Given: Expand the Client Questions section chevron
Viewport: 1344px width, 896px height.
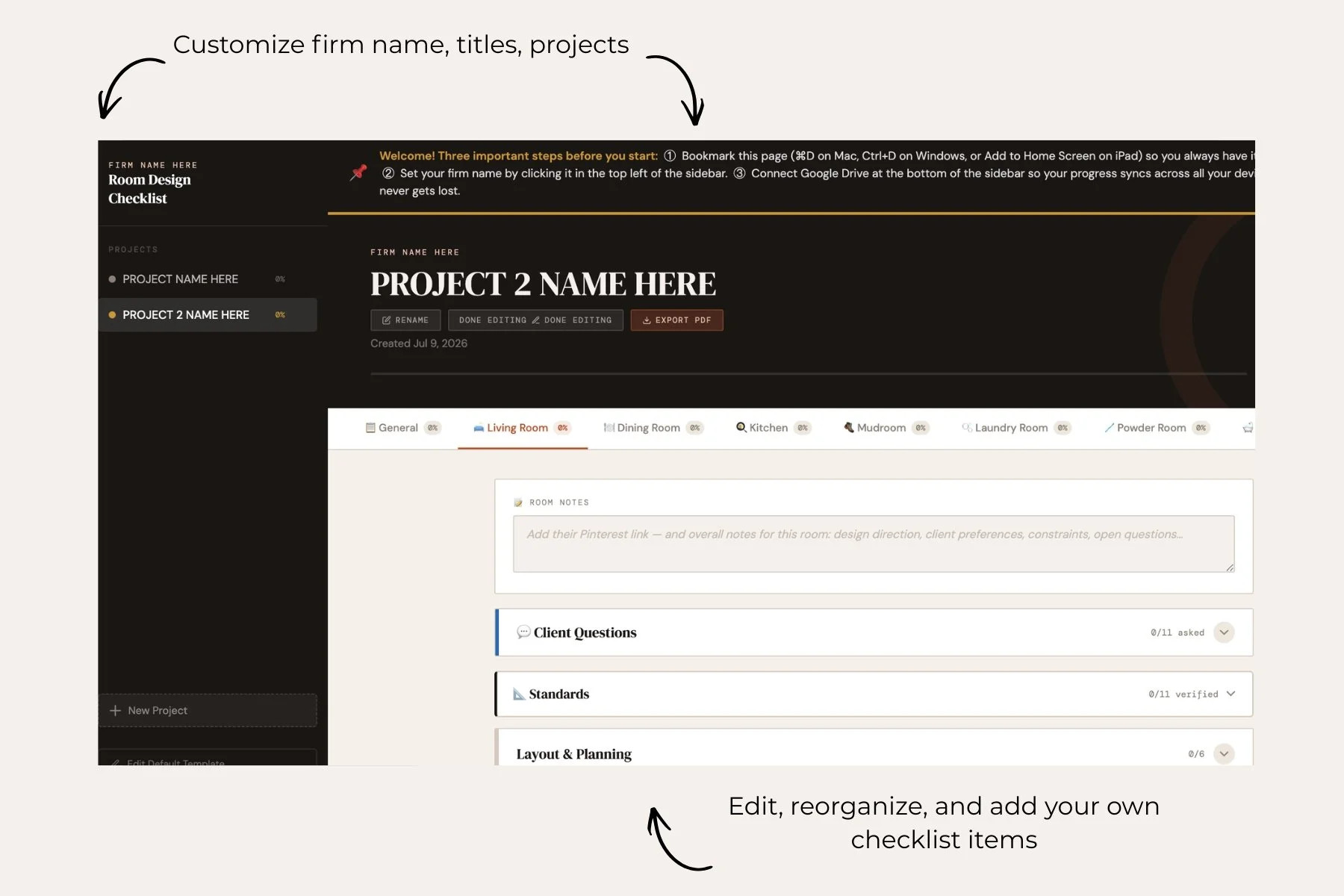Looking at the screenshot, I should pyautogui.click(x=1224, y=632).
